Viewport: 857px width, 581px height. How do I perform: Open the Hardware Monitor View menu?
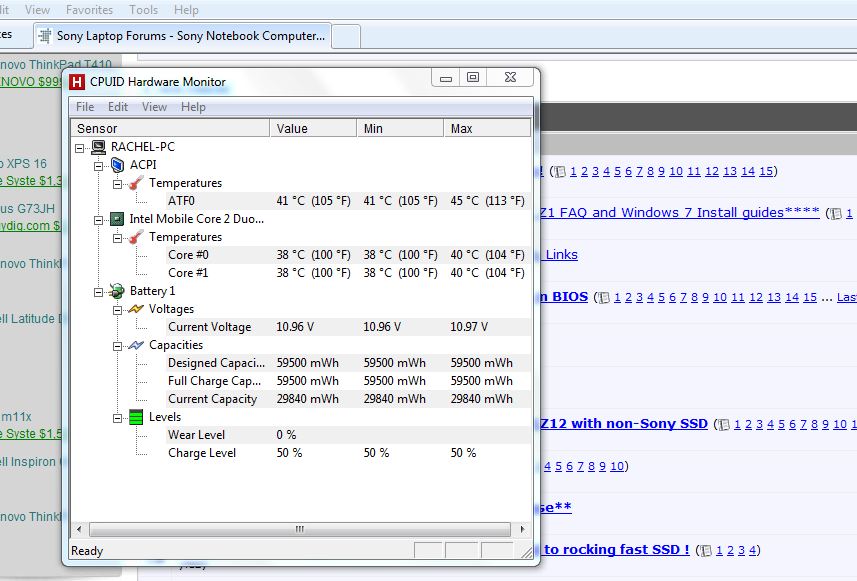[x=154, y=107]
